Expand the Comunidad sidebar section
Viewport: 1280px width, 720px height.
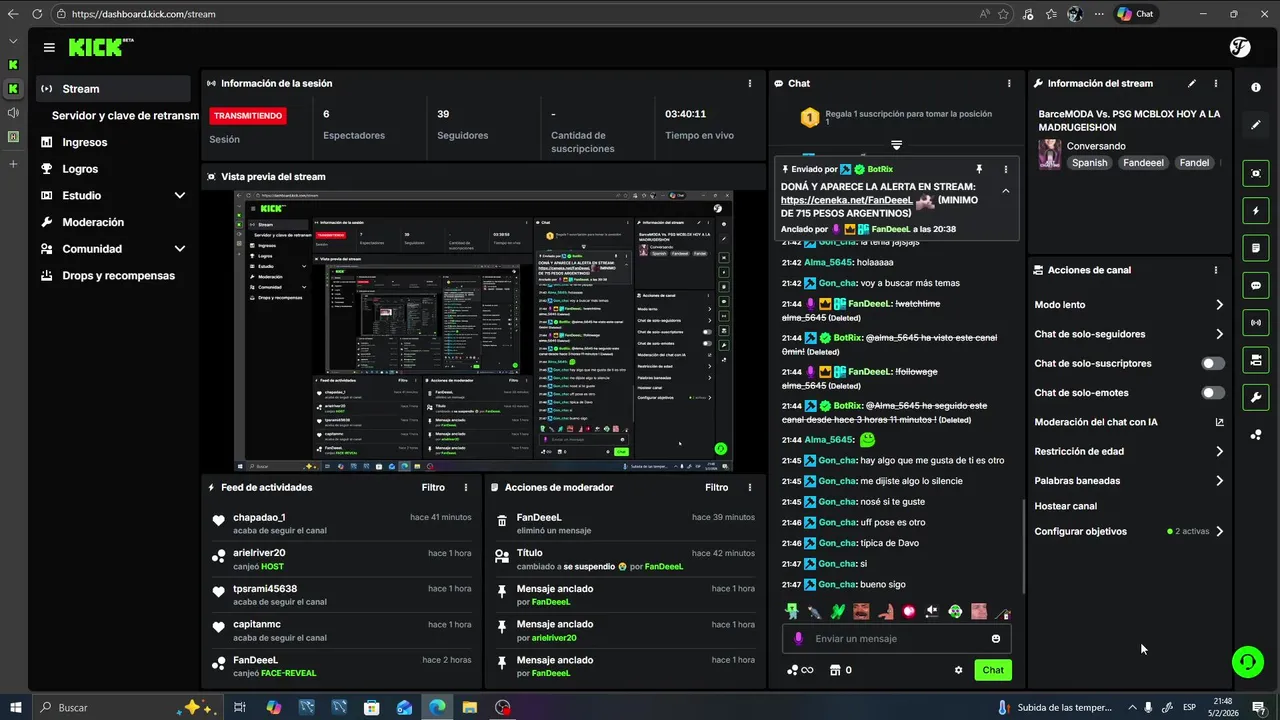[x=180, y=249]
